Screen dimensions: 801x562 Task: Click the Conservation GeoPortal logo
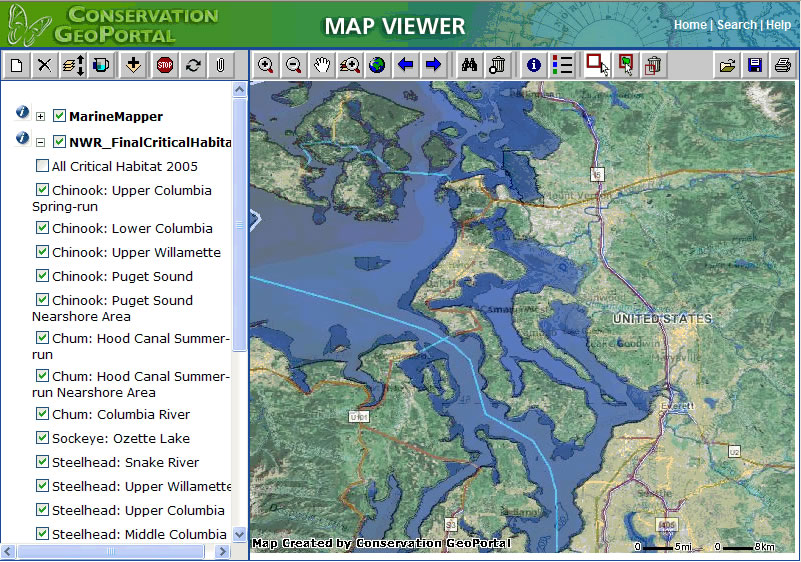tap(113, 25)
